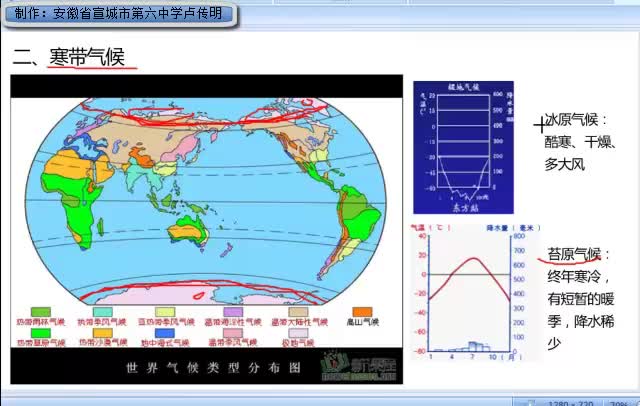
Task: Click the pink 温带季风气候 legend swatch
Action: [233, 333]
